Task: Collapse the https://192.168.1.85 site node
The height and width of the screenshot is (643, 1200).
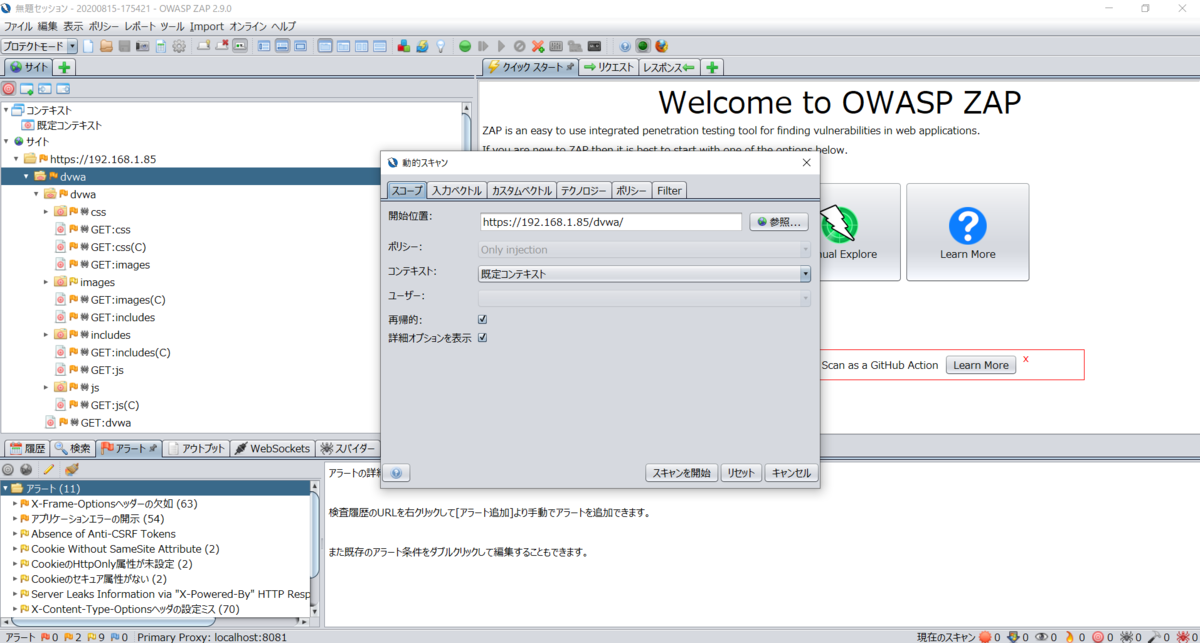Action: pos(17,159)
